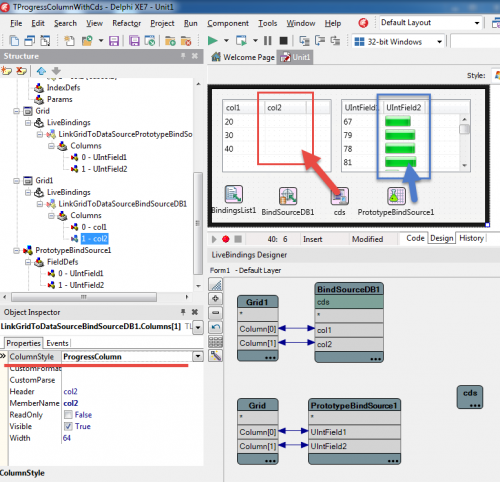Click the green Run button in toolbar
Screen dimensions: 500x482
(212, 41)
